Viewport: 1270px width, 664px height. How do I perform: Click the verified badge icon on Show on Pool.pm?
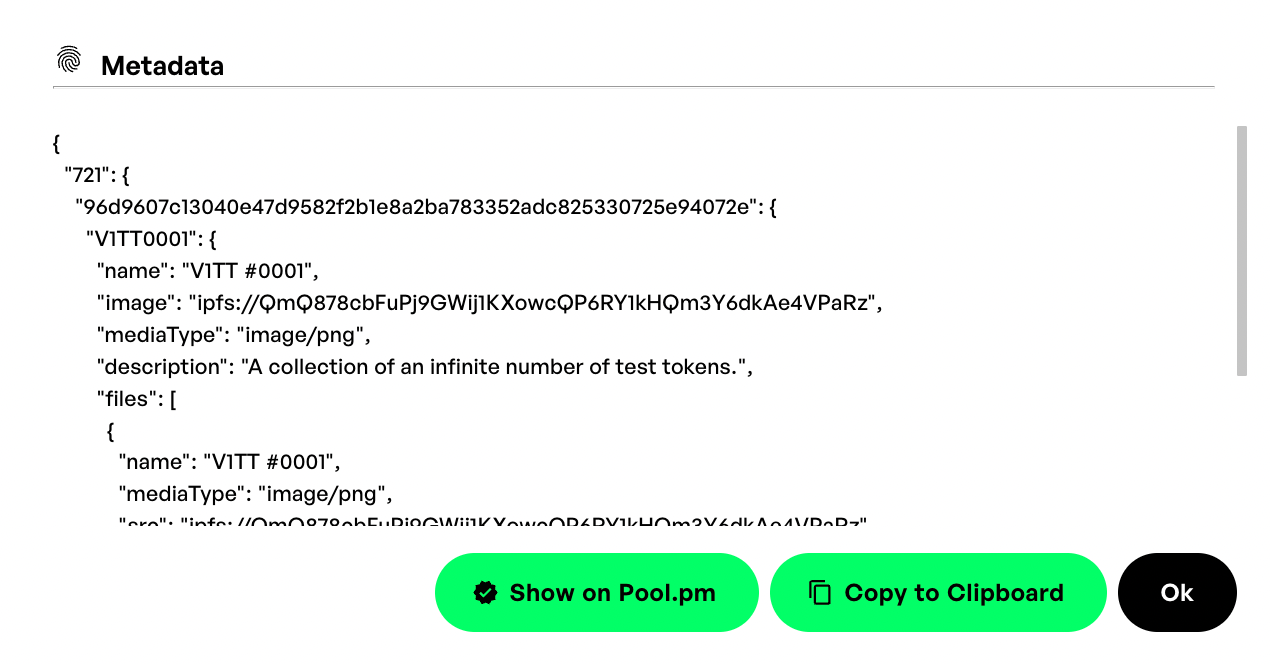pos(486,593)
